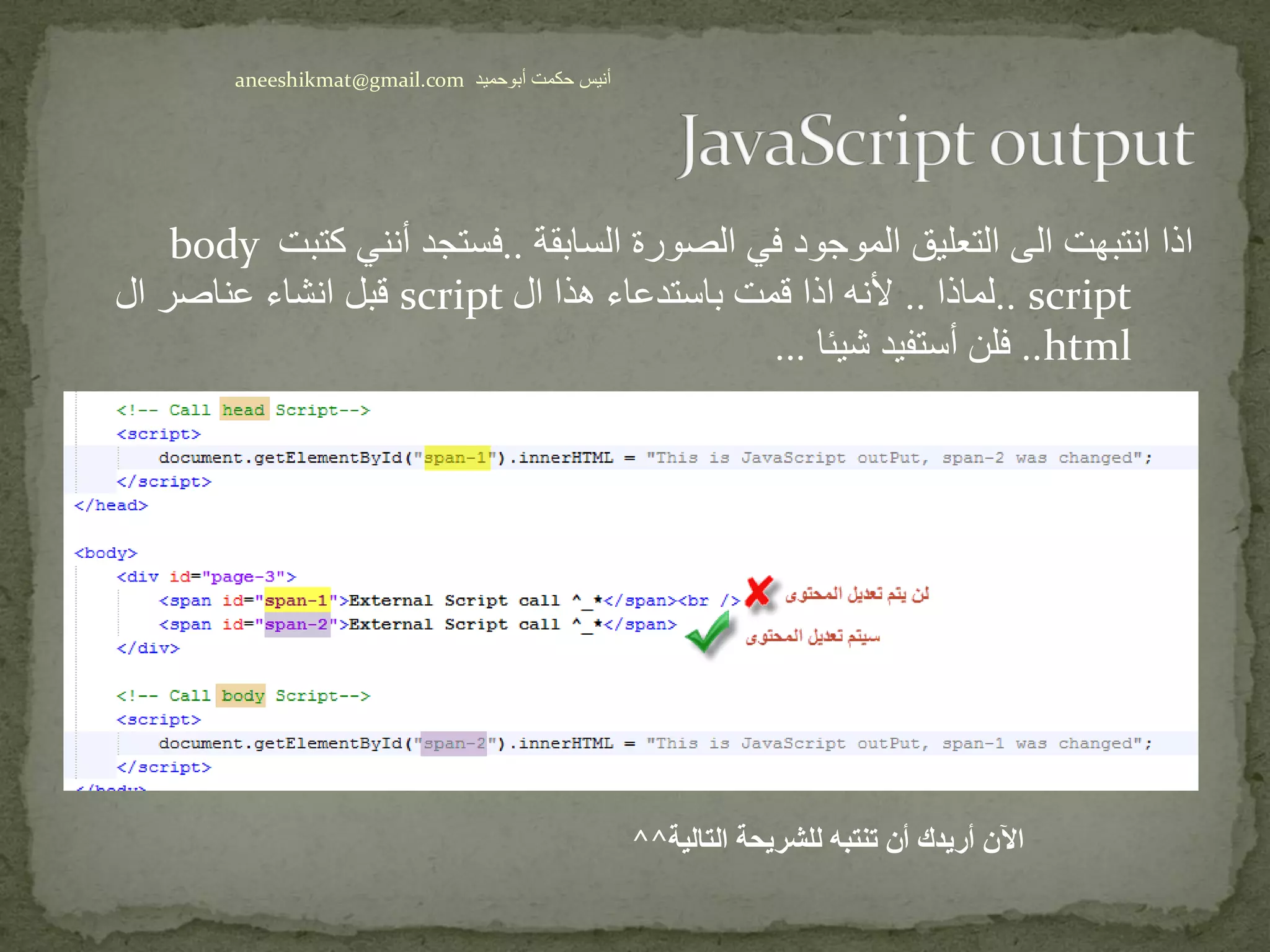Image resolution: width=1270 pixels, height=952 pixels.
Task: Click the red Arabic note beside checkmark
Action: pos(813,637)
